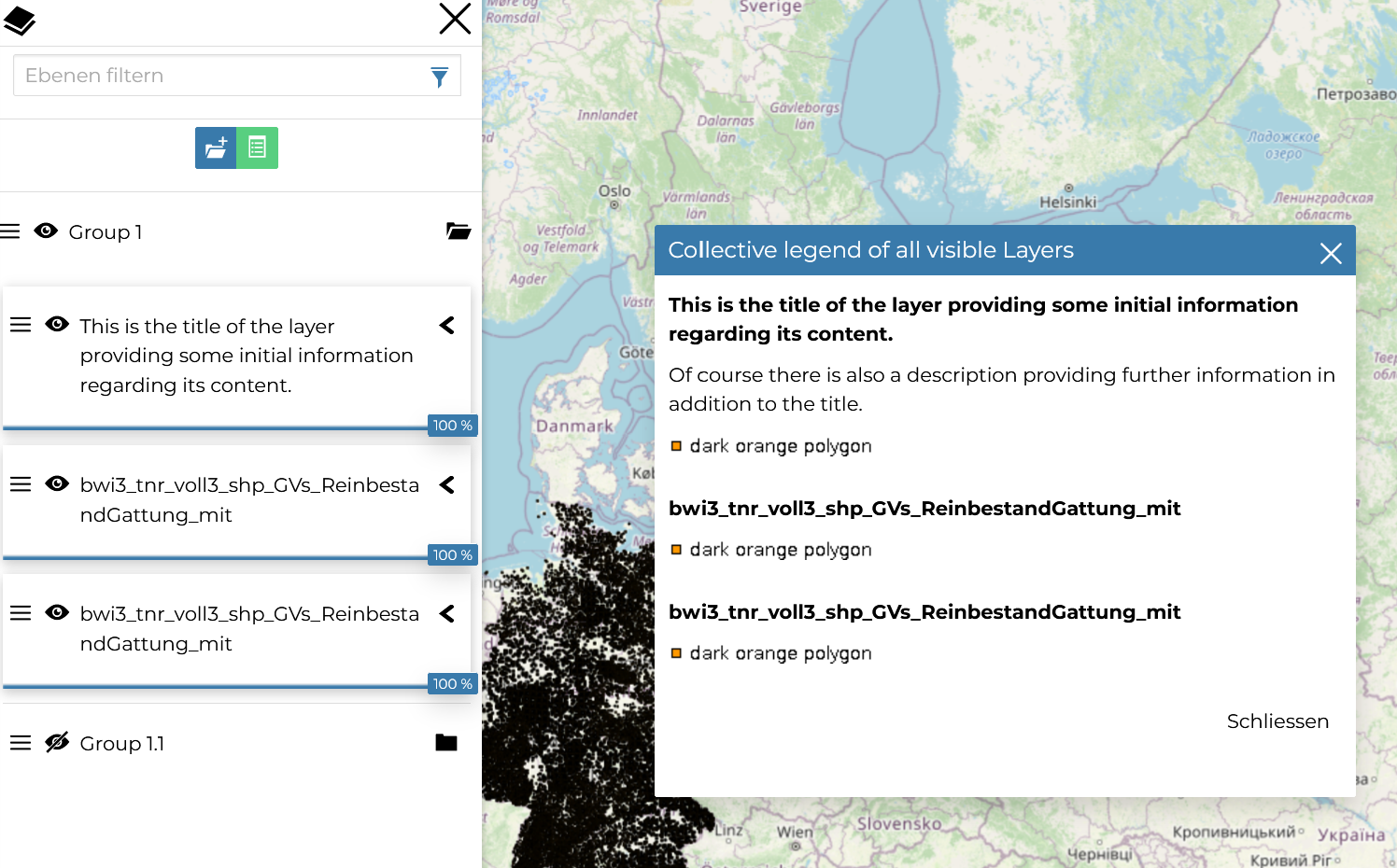Click the '100 %' opacity badge of the titled layer
This screenshot has width=1397, height=868.
[x=453, y=426]
